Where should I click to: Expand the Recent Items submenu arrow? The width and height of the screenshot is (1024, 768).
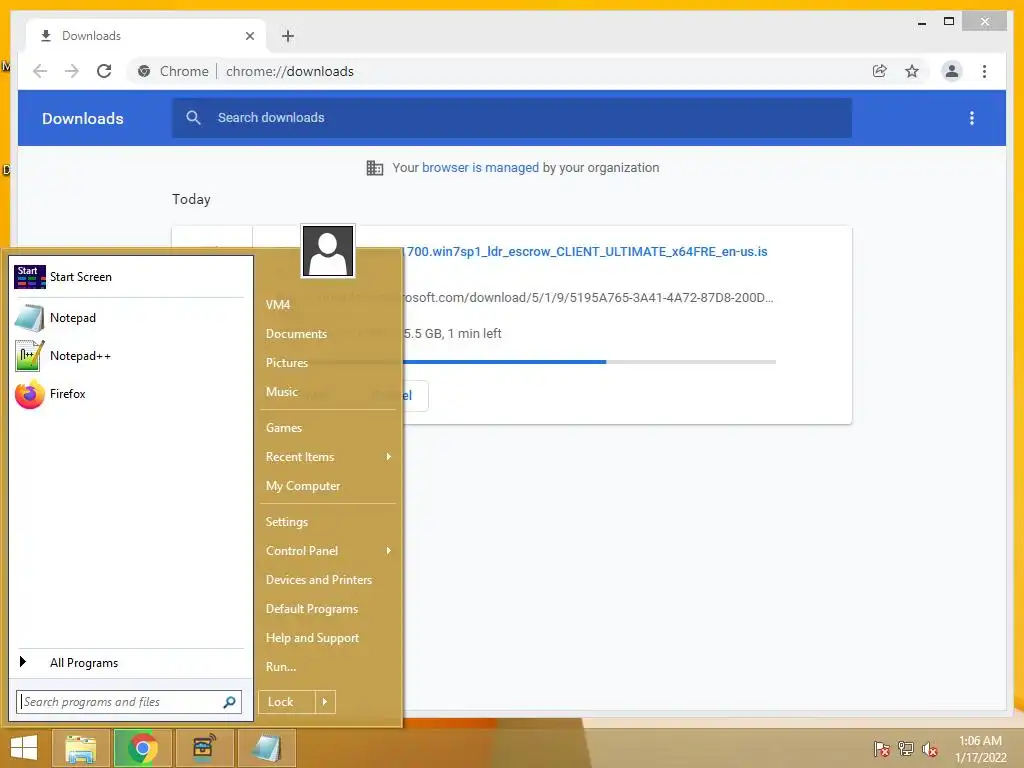pos(389,456)
